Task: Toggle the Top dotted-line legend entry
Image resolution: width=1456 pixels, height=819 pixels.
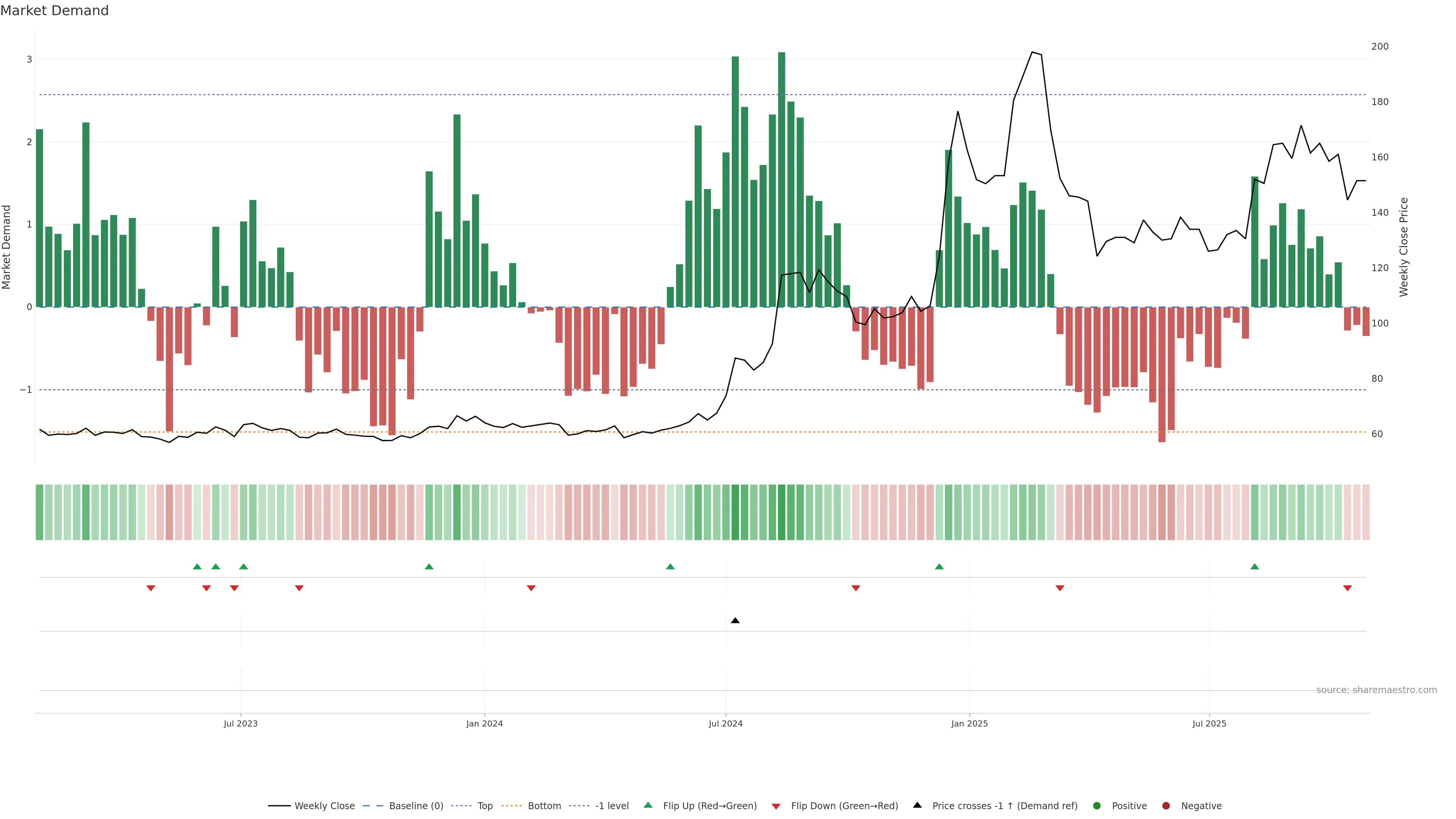Action: click(x=485, y=805)
